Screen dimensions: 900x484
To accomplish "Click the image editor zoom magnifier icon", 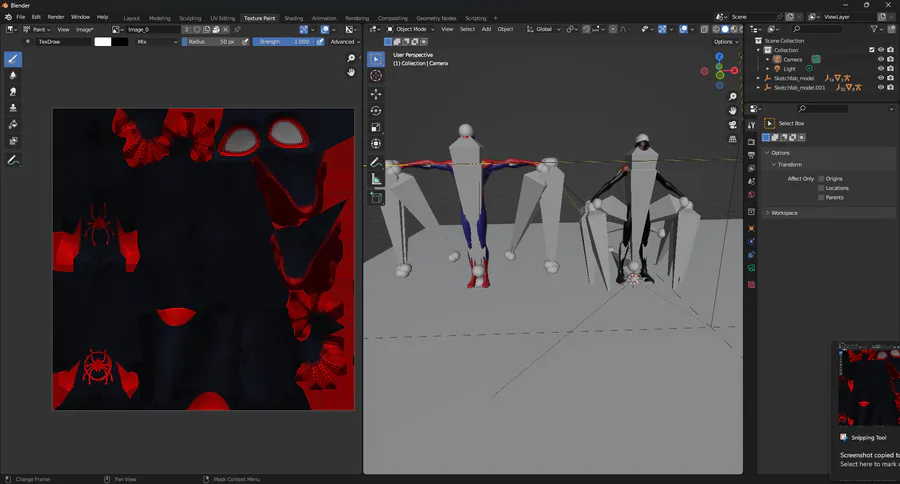I will [x=351, y=59].
